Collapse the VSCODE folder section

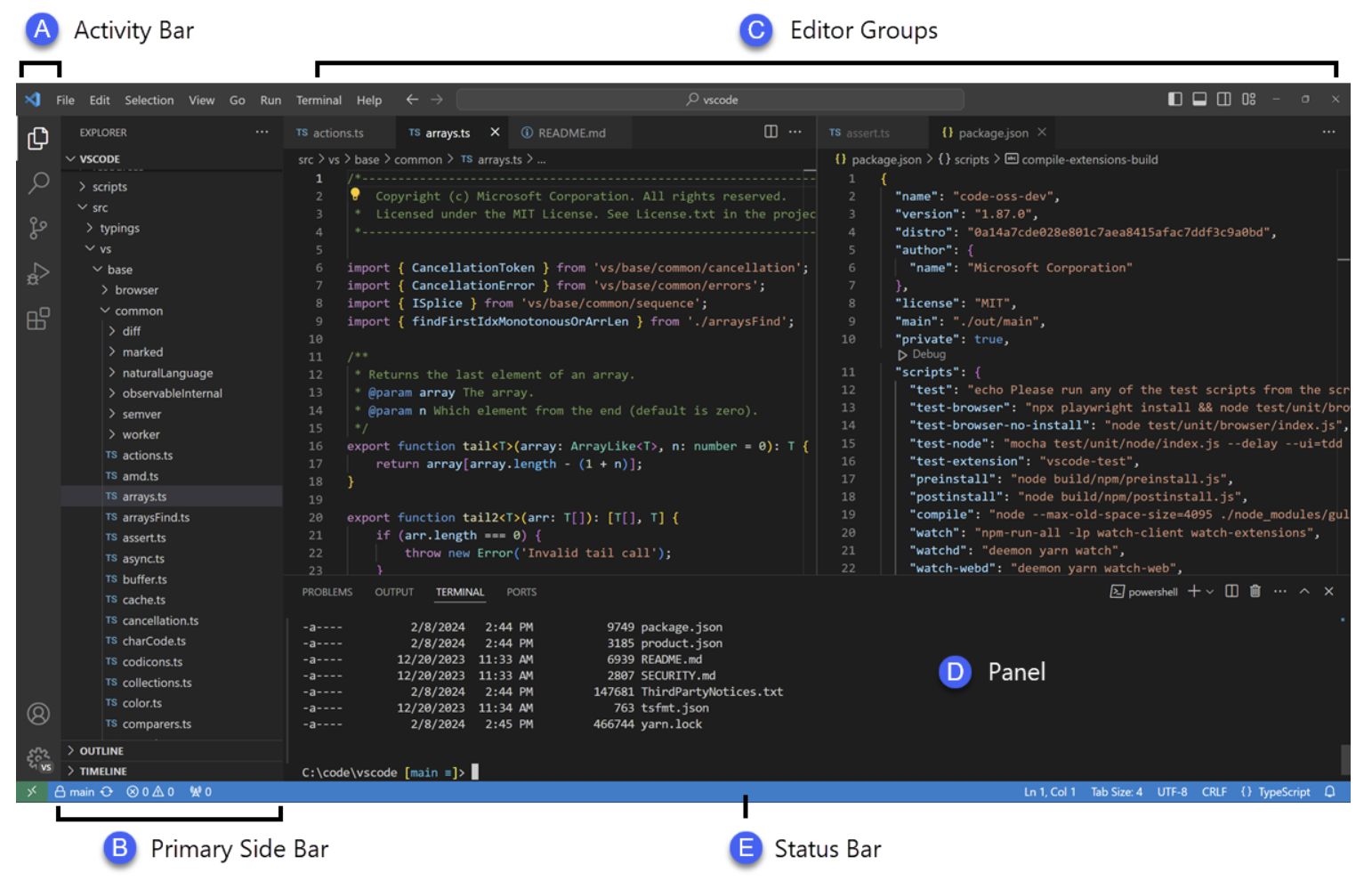tap(172, 158)
